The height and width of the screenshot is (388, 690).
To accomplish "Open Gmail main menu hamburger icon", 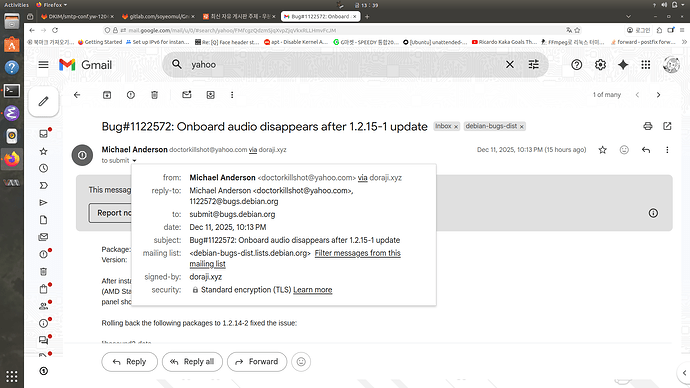I will (43, 65).
